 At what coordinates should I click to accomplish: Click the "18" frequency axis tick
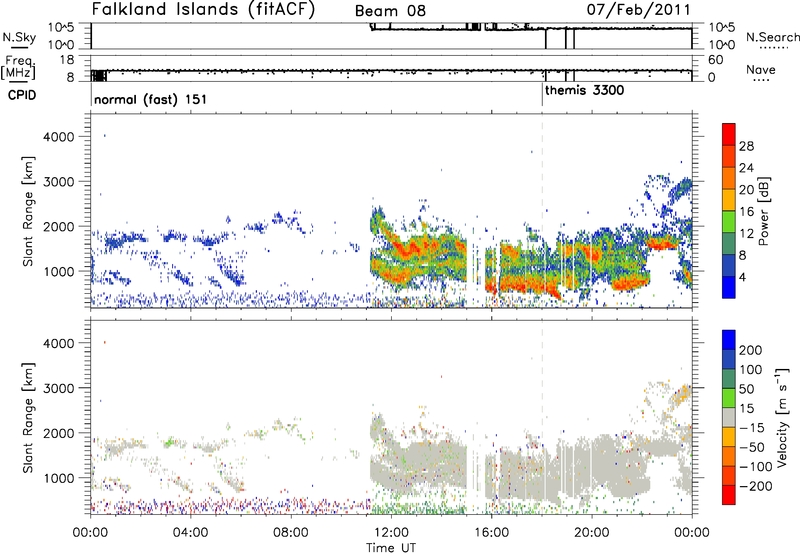click(67, 60)
